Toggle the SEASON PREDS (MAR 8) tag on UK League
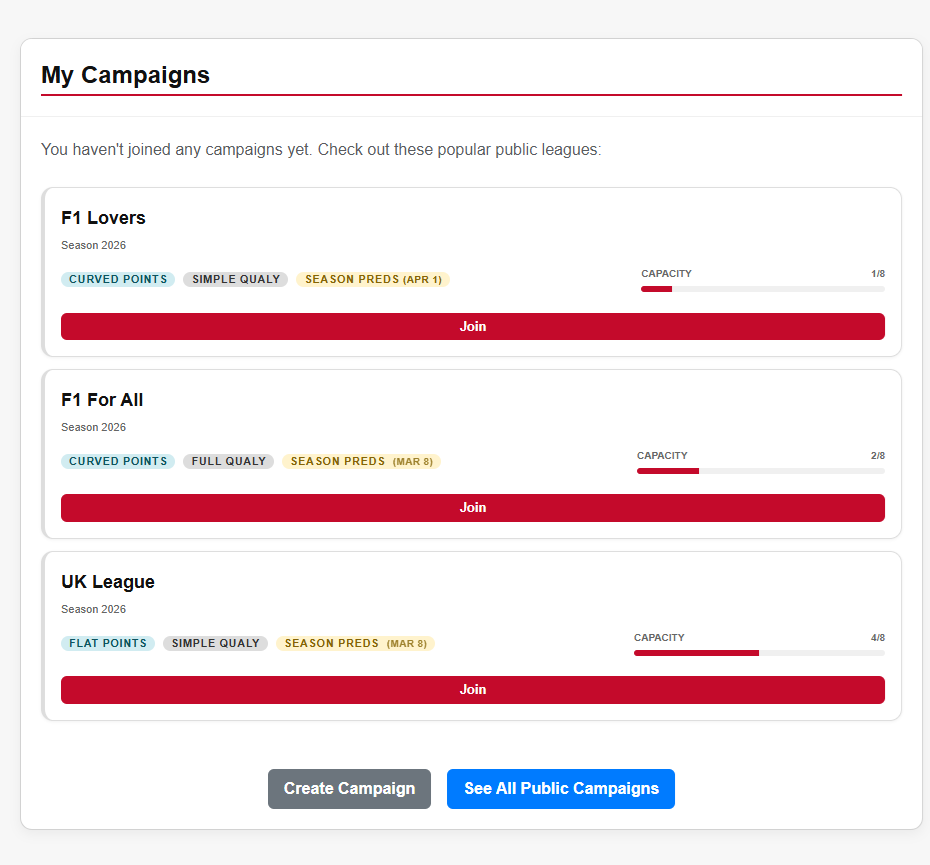The image size is (930, 865). (x=354, y=643)
